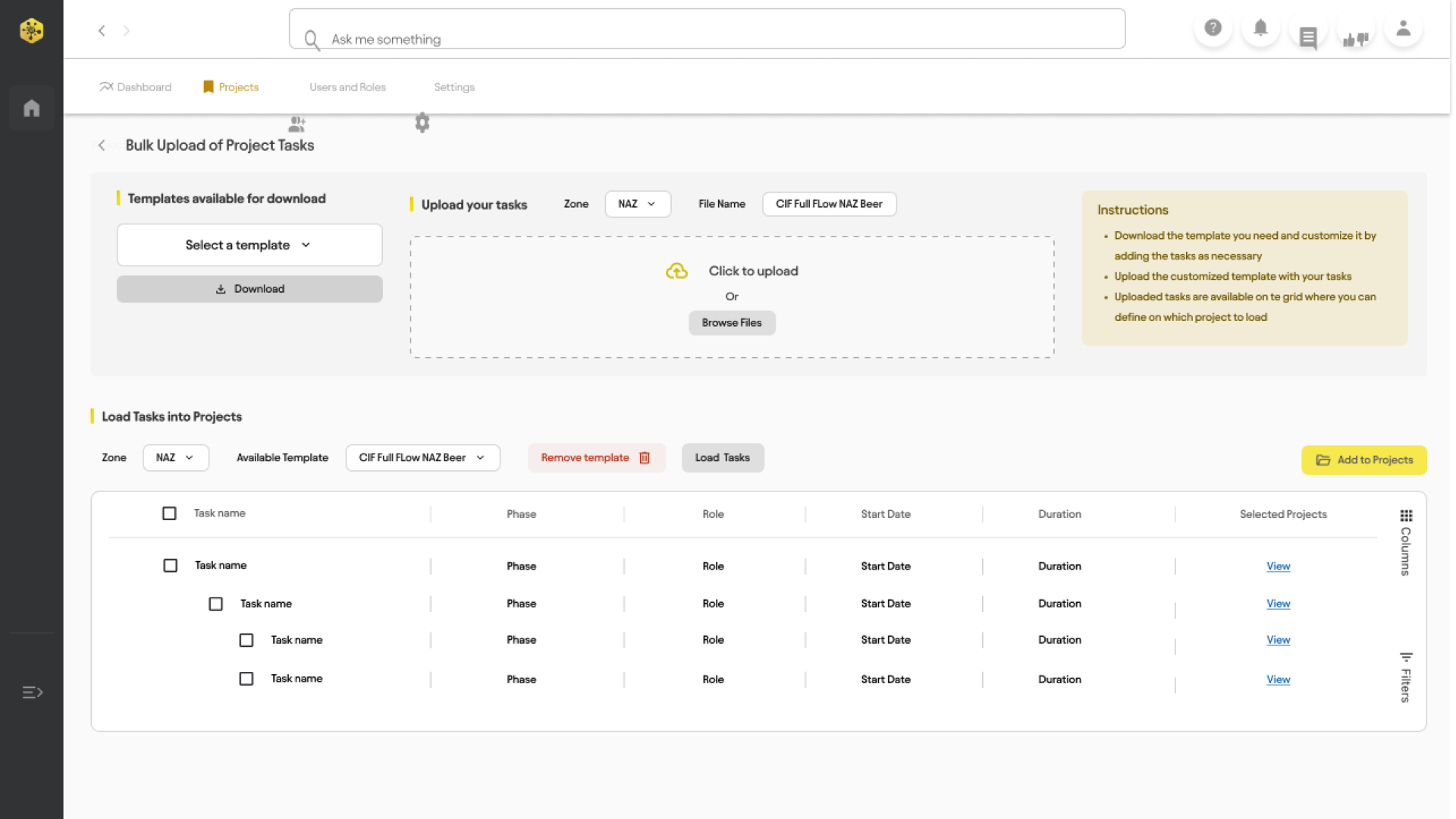Open Zone NAZ dropdown in upload section
Screen dimensions: 1456x819
(638, 204)
